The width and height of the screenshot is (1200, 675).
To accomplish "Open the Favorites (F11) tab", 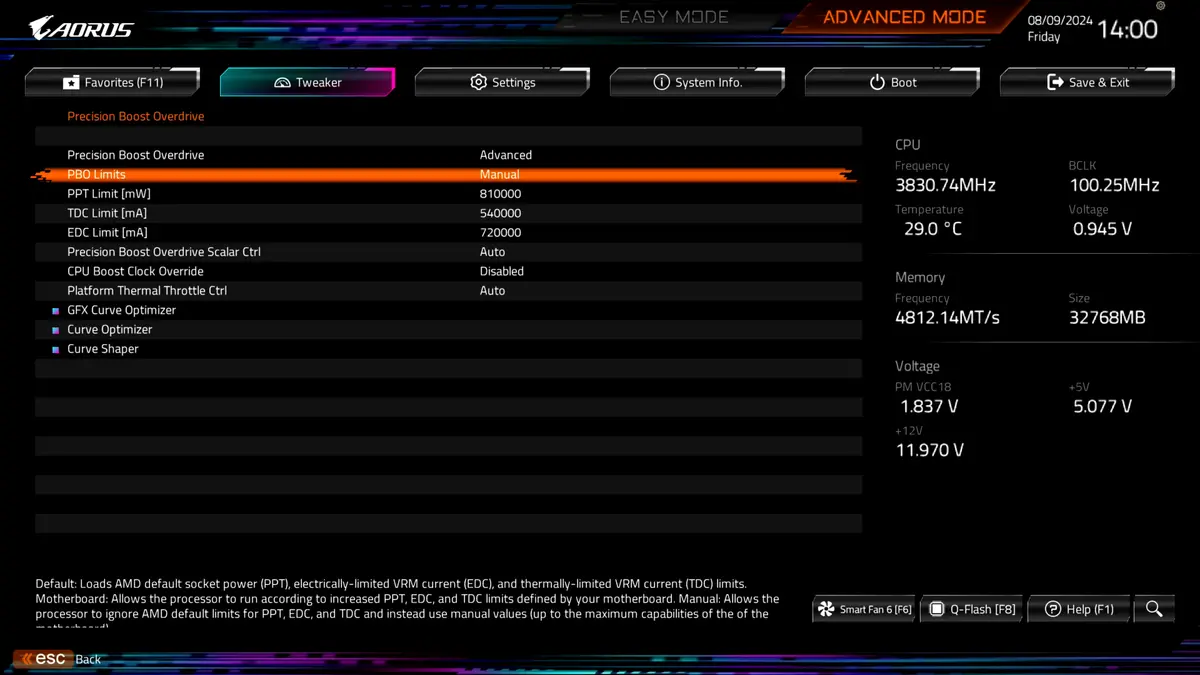I will coord(112,82).
